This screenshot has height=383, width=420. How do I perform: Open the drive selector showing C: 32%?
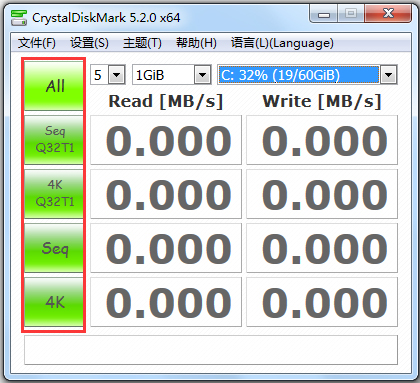click(307, 75)
